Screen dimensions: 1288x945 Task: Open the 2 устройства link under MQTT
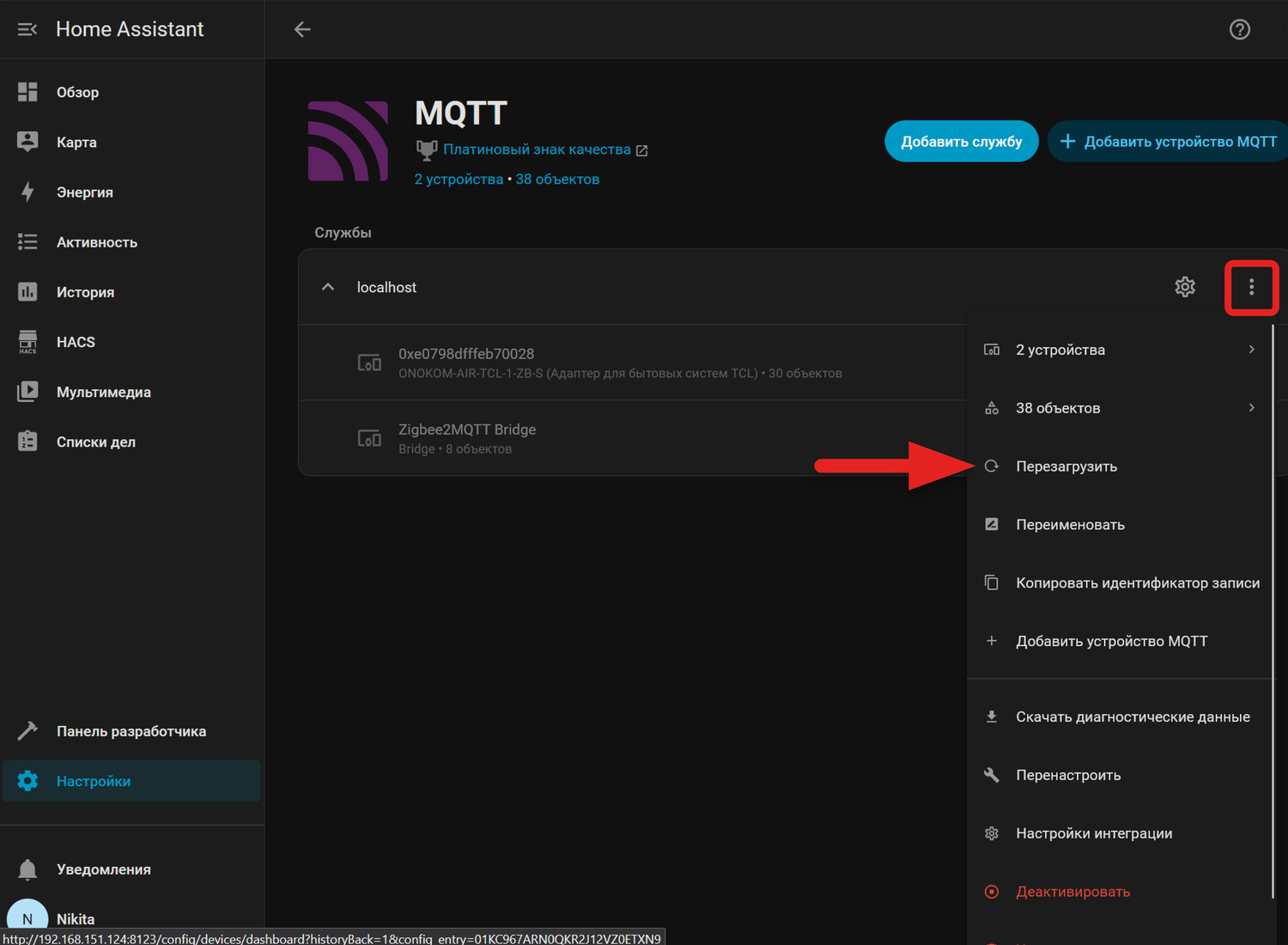459,180
